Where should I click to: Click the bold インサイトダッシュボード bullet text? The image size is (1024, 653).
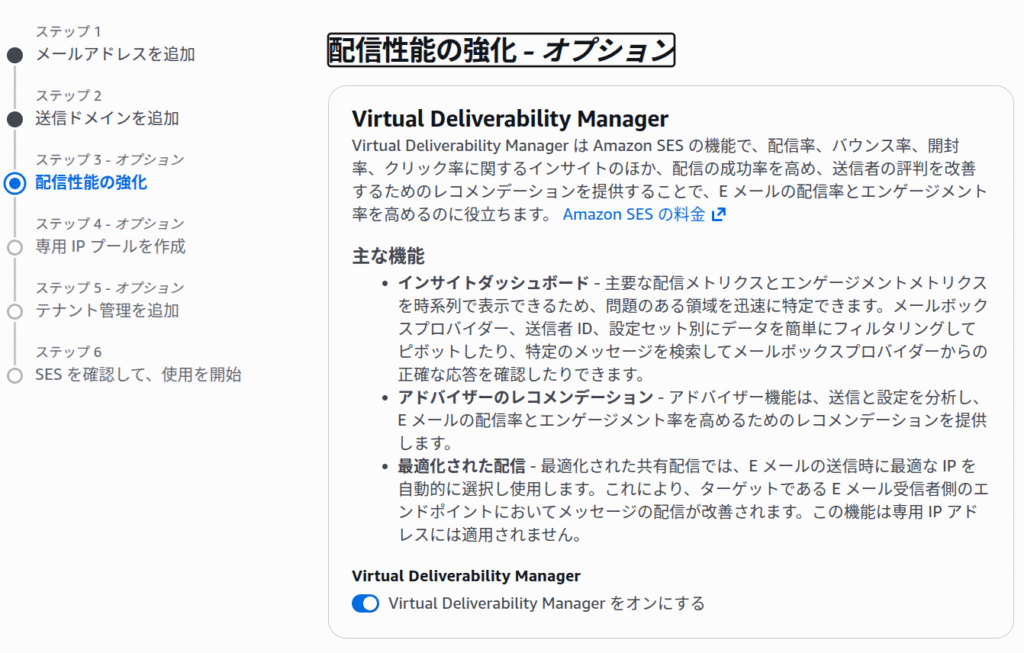493,282
